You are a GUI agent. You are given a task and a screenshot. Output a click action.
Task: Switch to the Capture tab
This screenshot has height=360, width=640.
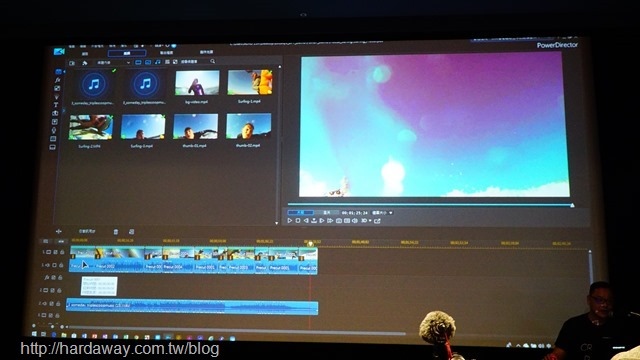point(84,54)
